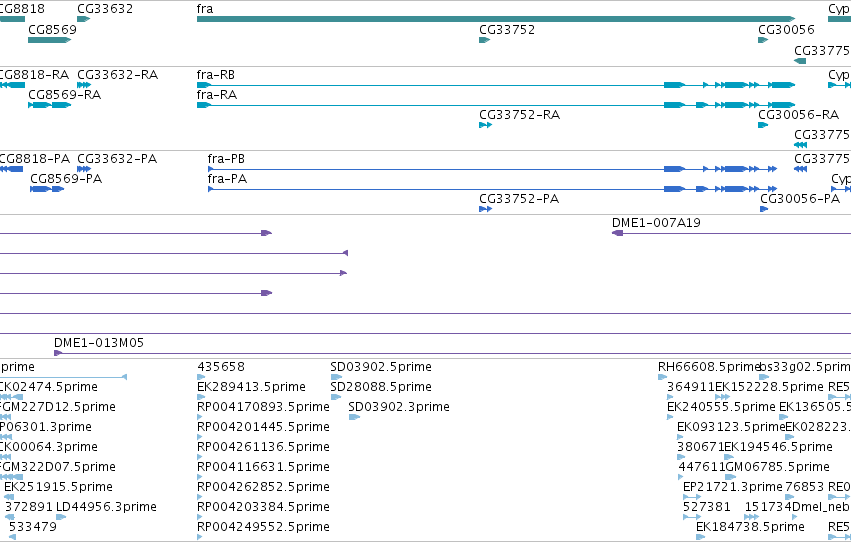Click the CG30056-PA protein label
The width and height of the screenshot is (851, 542).
[x=800, y=199]
